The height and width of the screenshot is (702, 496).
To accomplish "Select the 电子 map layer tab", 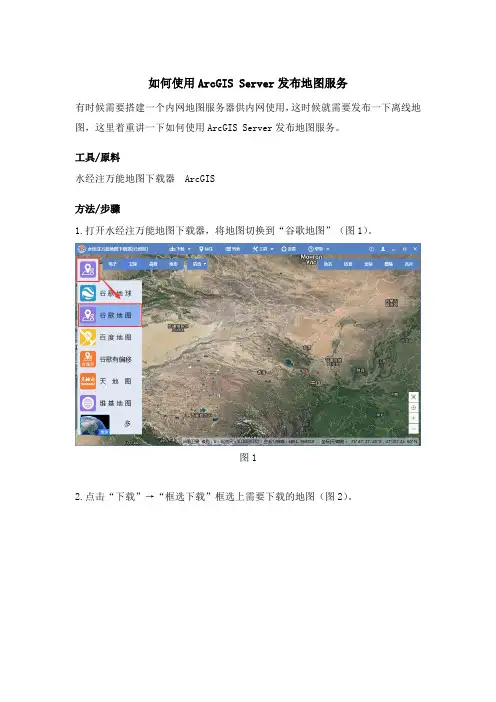I will pyautogui.click(x=112, y=264).
